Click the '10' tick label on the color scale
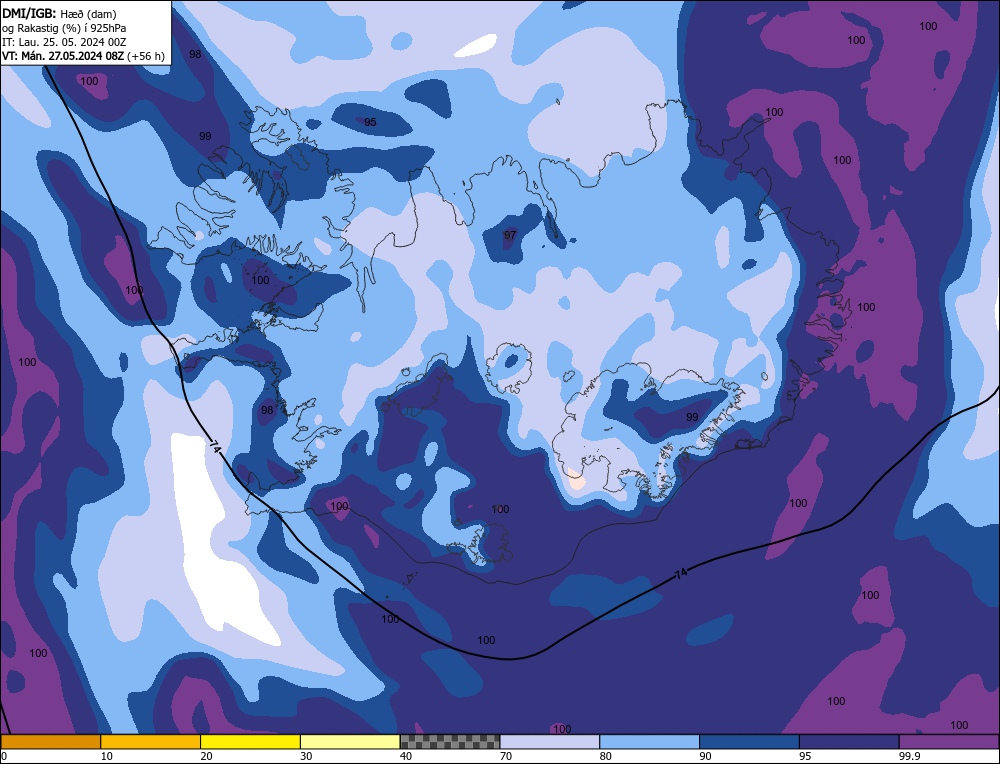 coord(107,756)
